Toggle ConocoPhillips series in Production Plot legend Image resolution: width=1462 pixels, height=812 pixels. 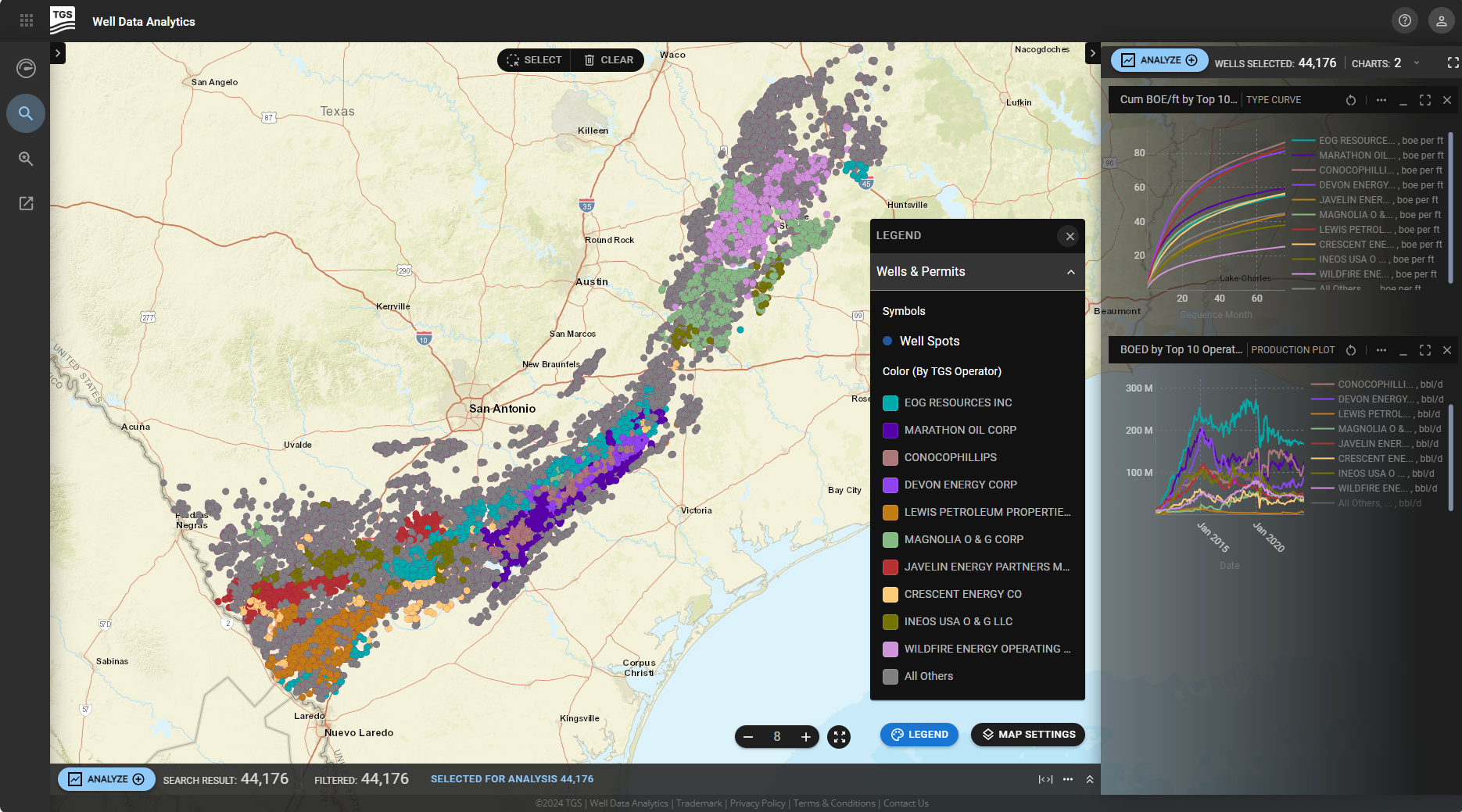[x=1375, y=385]
